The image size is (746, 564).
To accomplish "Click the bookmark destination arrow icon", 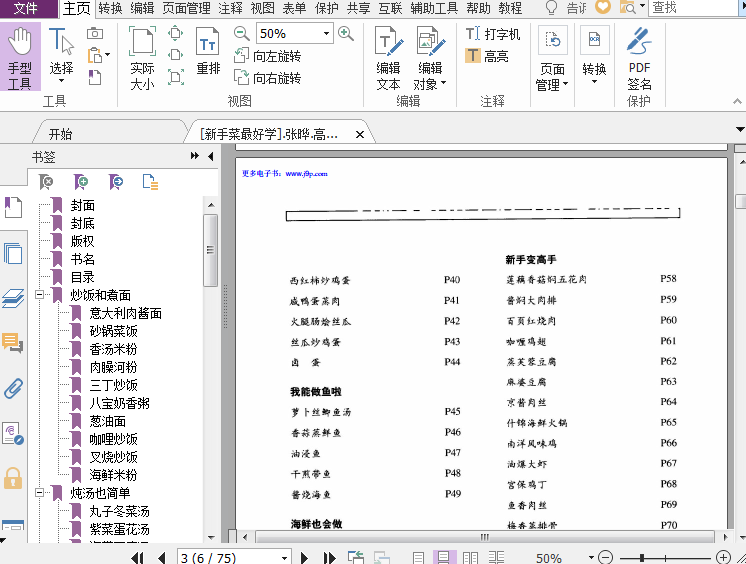I will (x=116, y=182).
